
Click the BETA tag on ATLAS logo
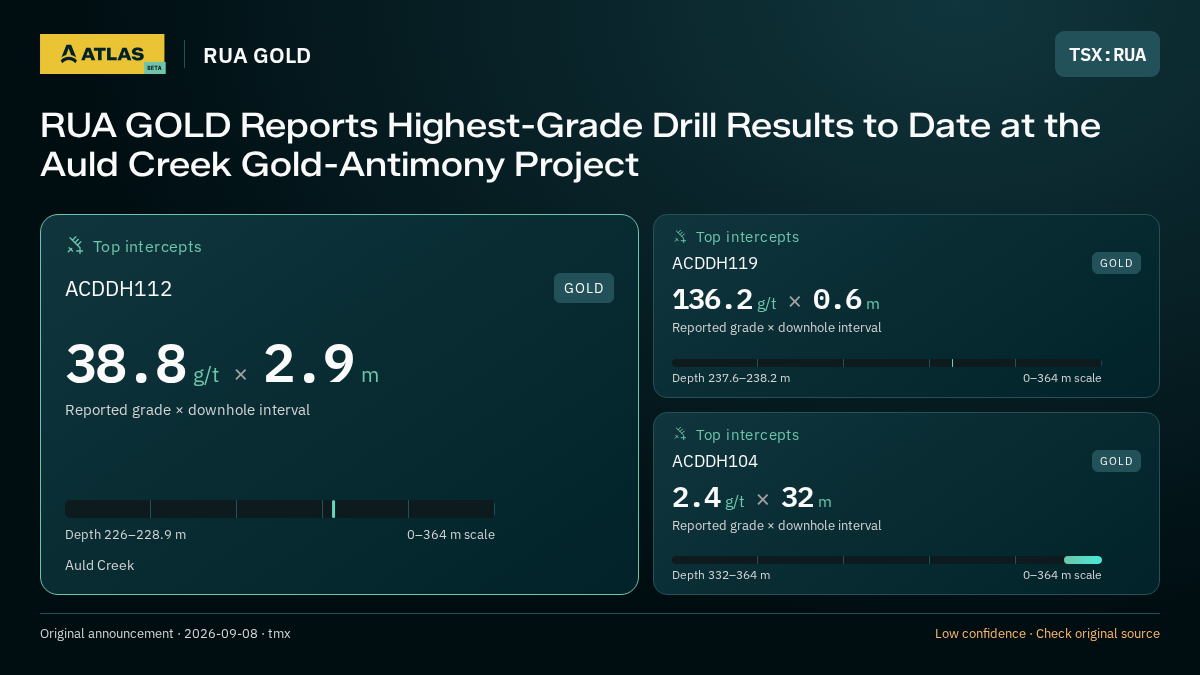(154, 68)
